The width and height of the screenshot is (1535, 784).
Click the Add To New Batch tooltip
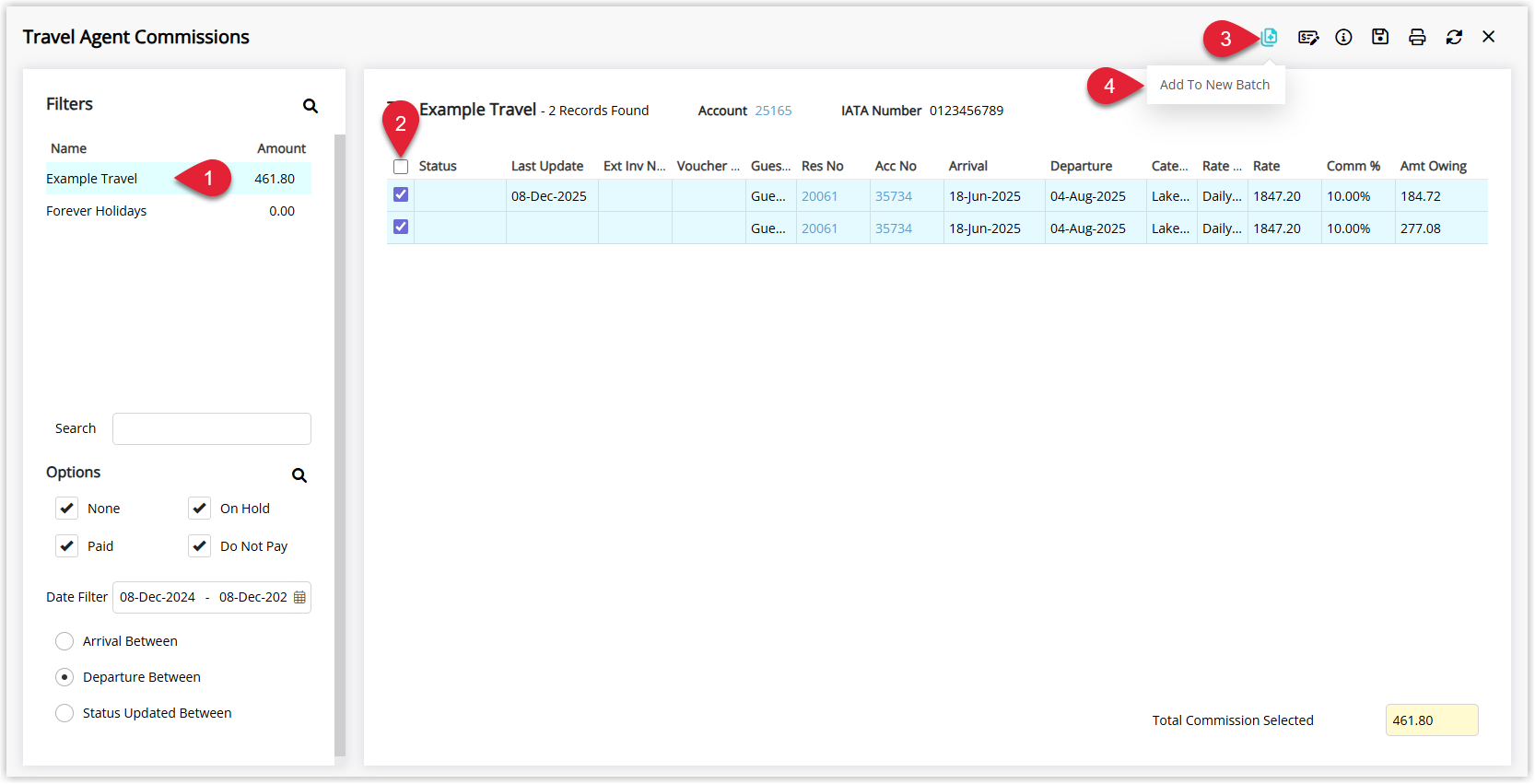[x=1215, y=85]
